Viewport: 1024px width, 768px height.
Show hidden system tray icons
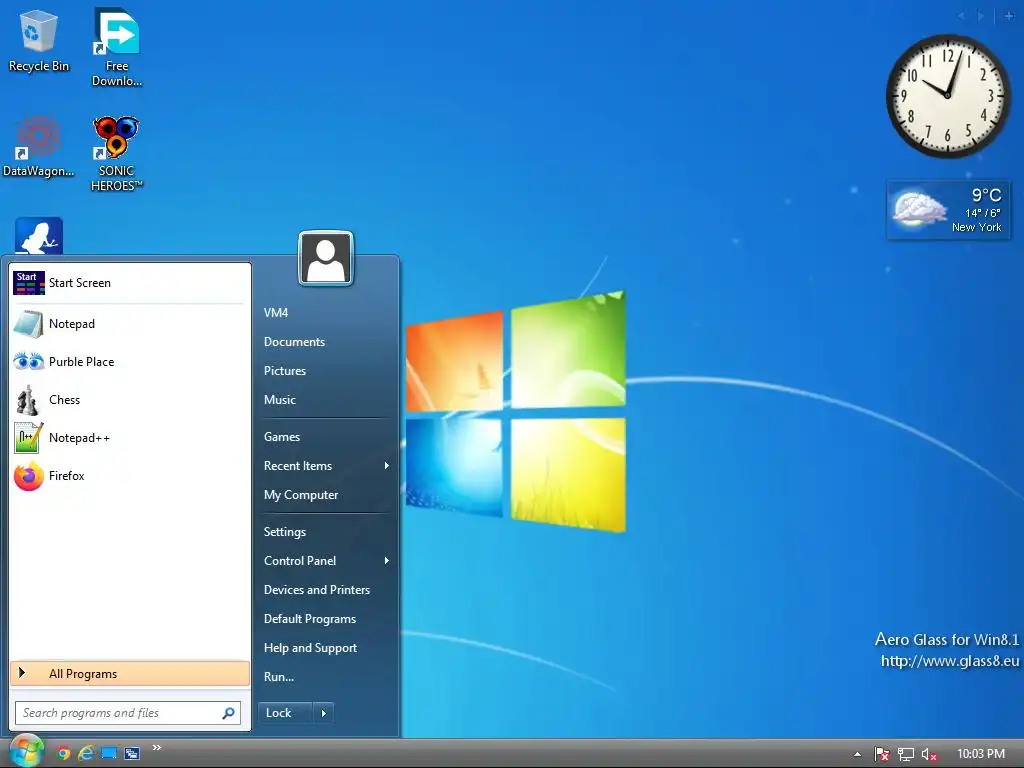coord(857,754)
